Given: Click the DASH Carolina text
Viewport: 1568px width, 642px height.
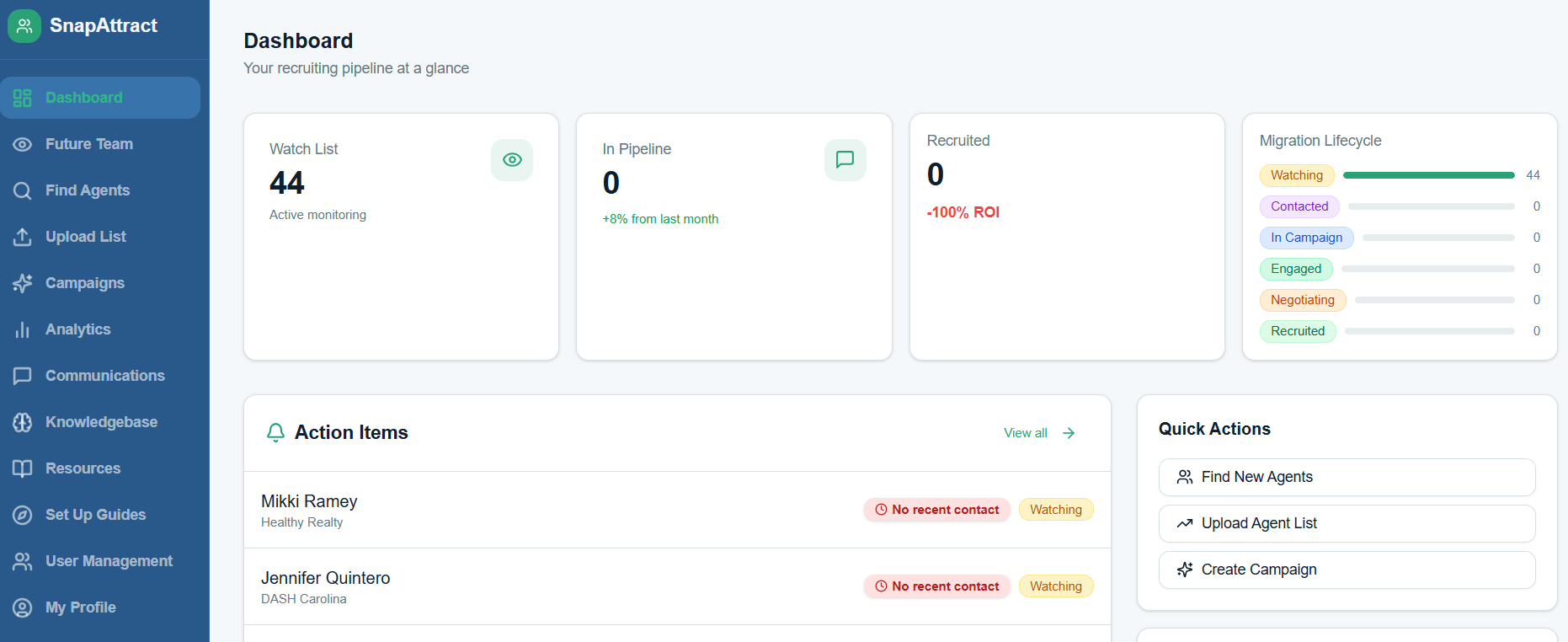Looking at the screenshot, I should (x=304, y=599).
